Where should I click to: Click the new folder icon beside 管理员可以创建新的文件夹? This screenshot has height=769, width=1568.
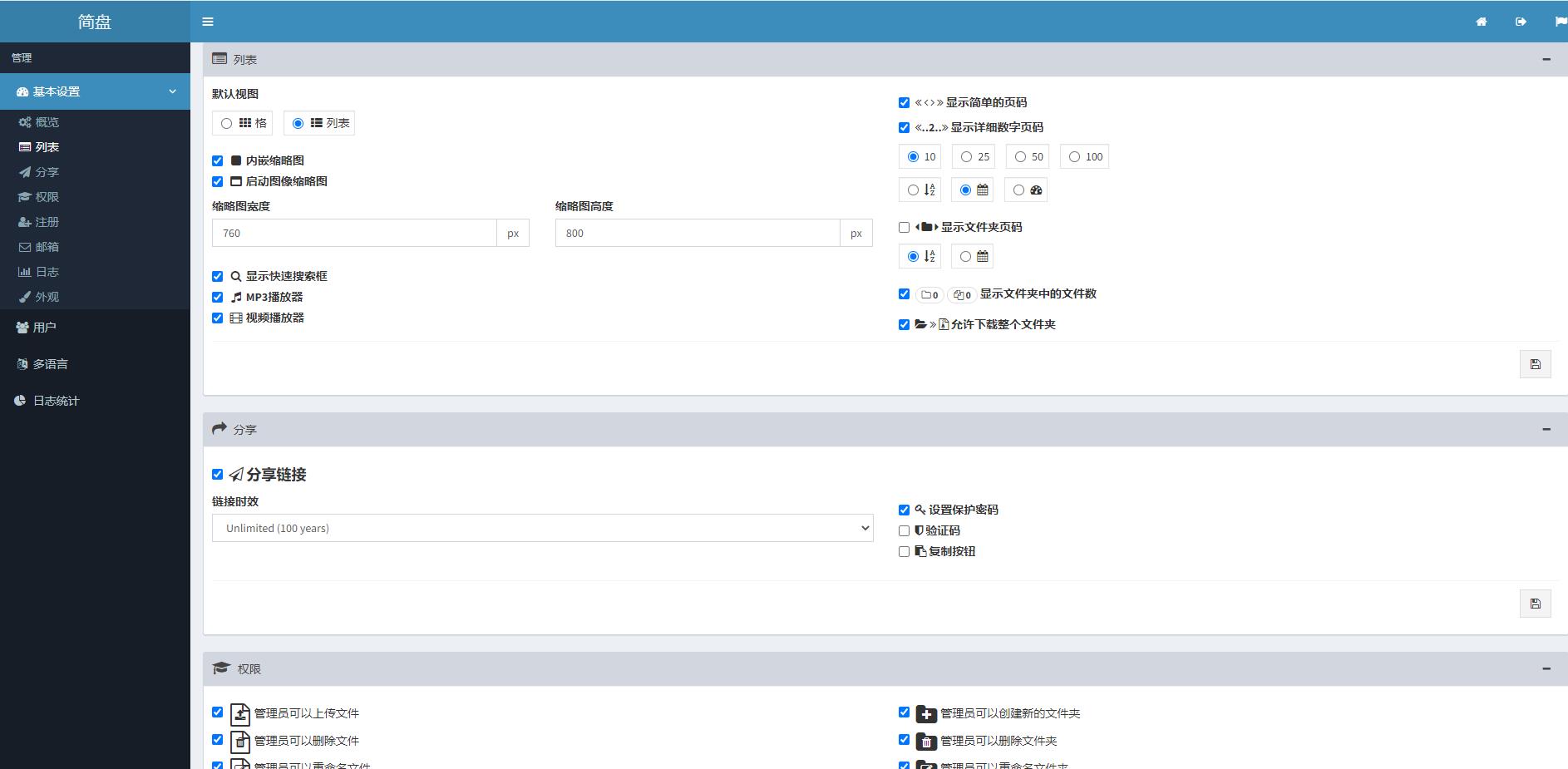(926, 714)
